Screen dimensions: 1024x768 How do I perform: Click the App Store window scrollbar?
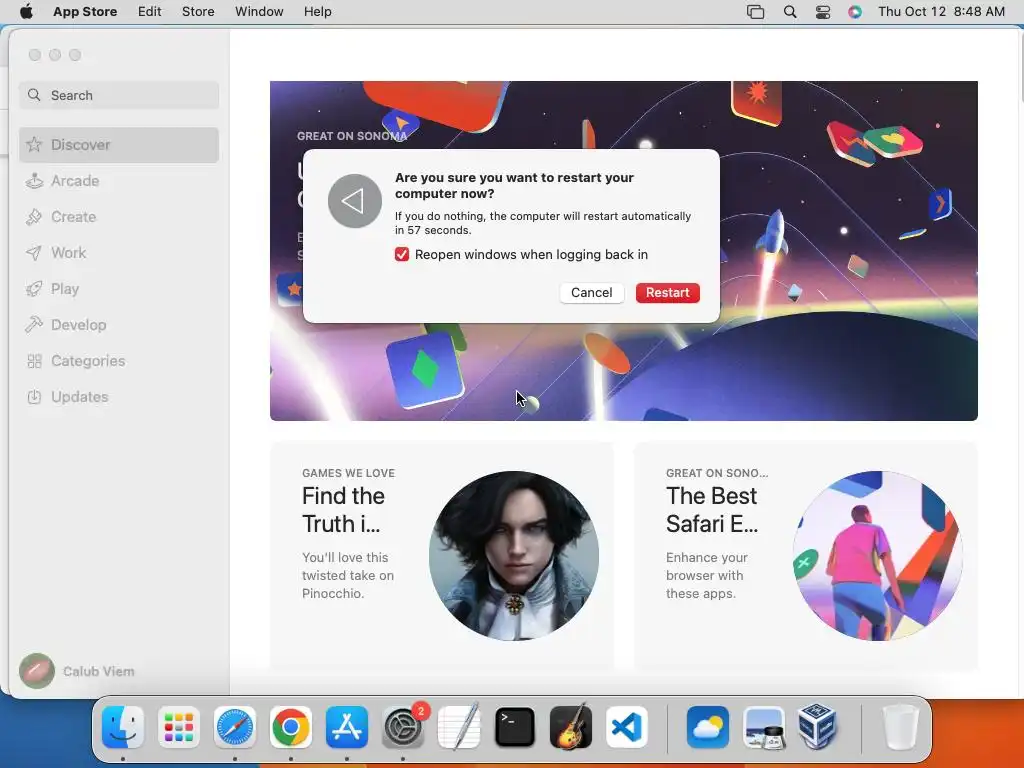[1020, 69]
